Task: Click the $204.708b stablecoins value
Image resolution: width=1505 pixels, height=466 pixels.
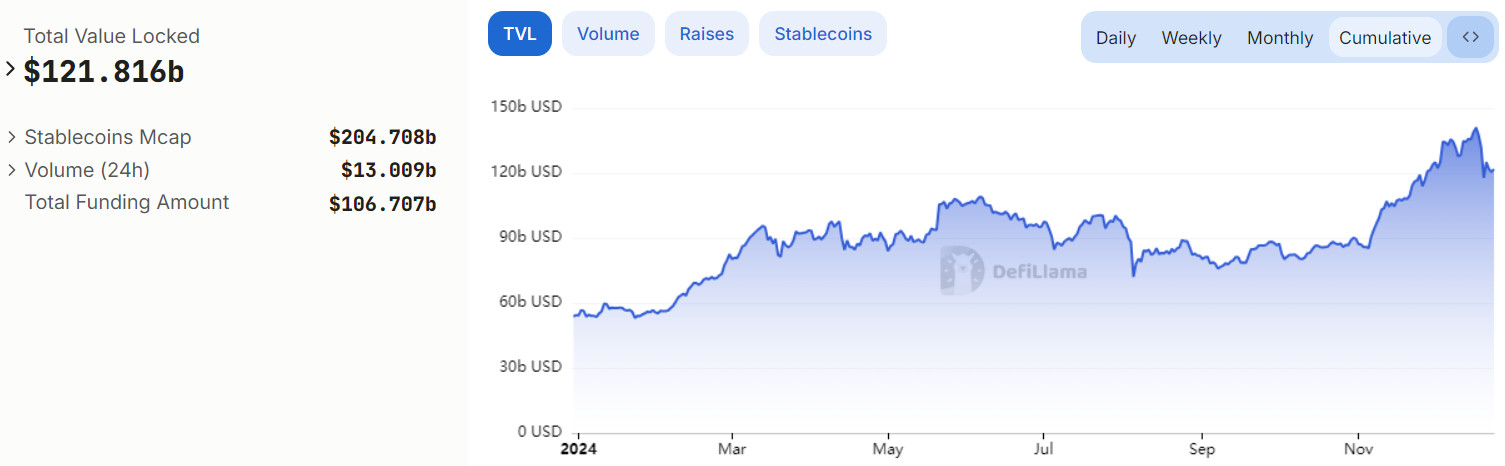Action: tap(382, 137)
